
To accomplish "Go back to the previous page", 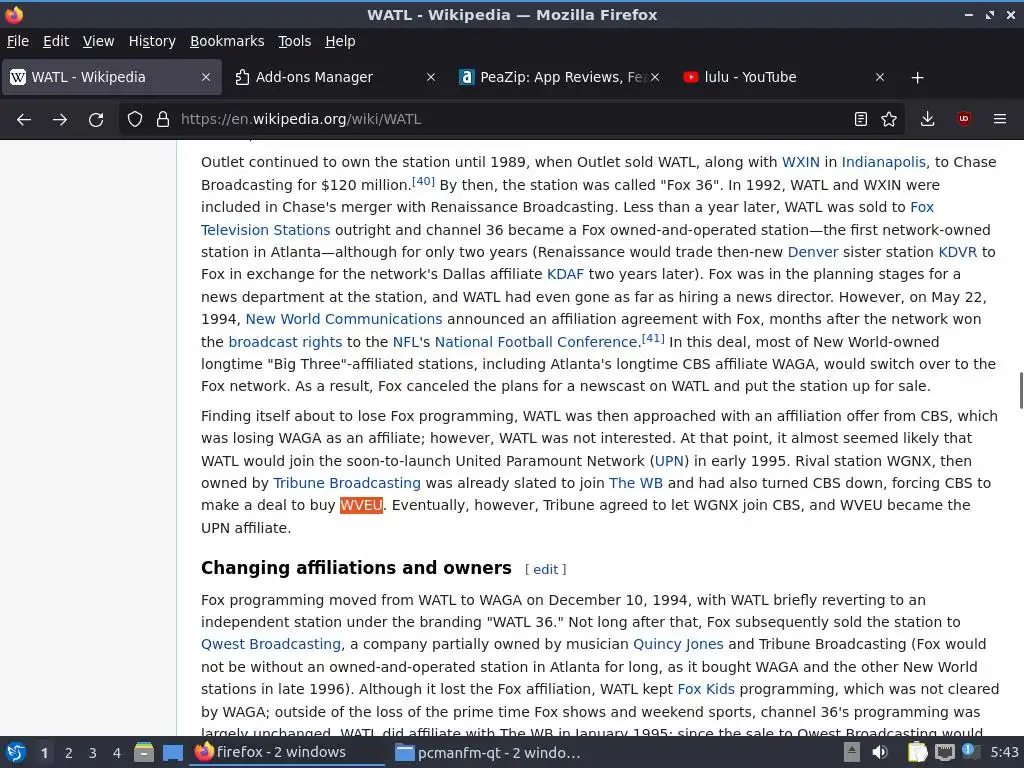I will pos(24,119).
